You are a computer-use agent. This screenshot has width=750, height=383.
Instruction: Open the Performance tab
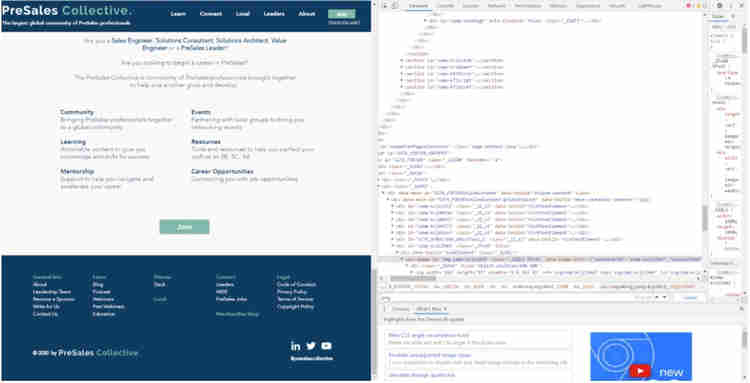(528, 6)
